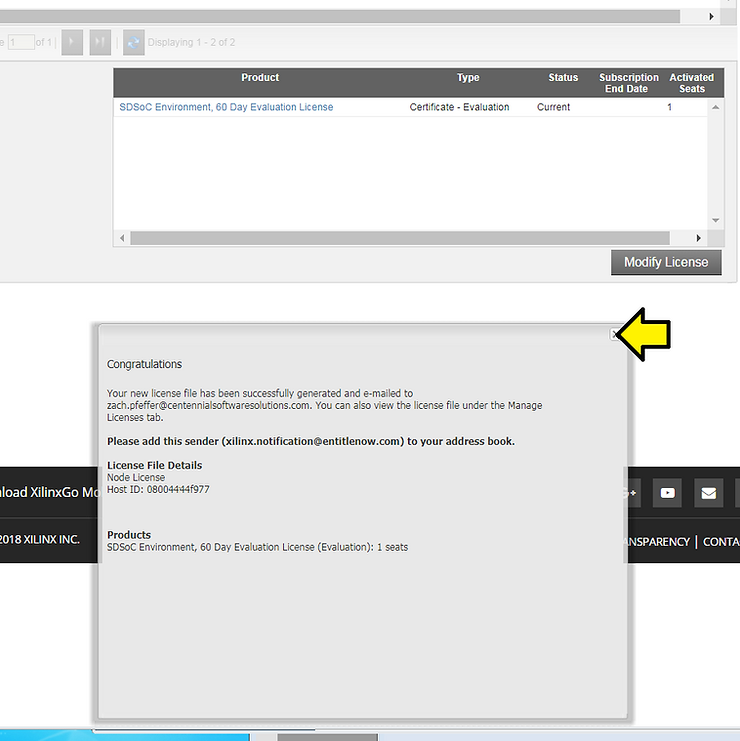This screenshot has height=741, width=740.
Task: Click the license table's scroll left arrow
Action: click(122, 238)
